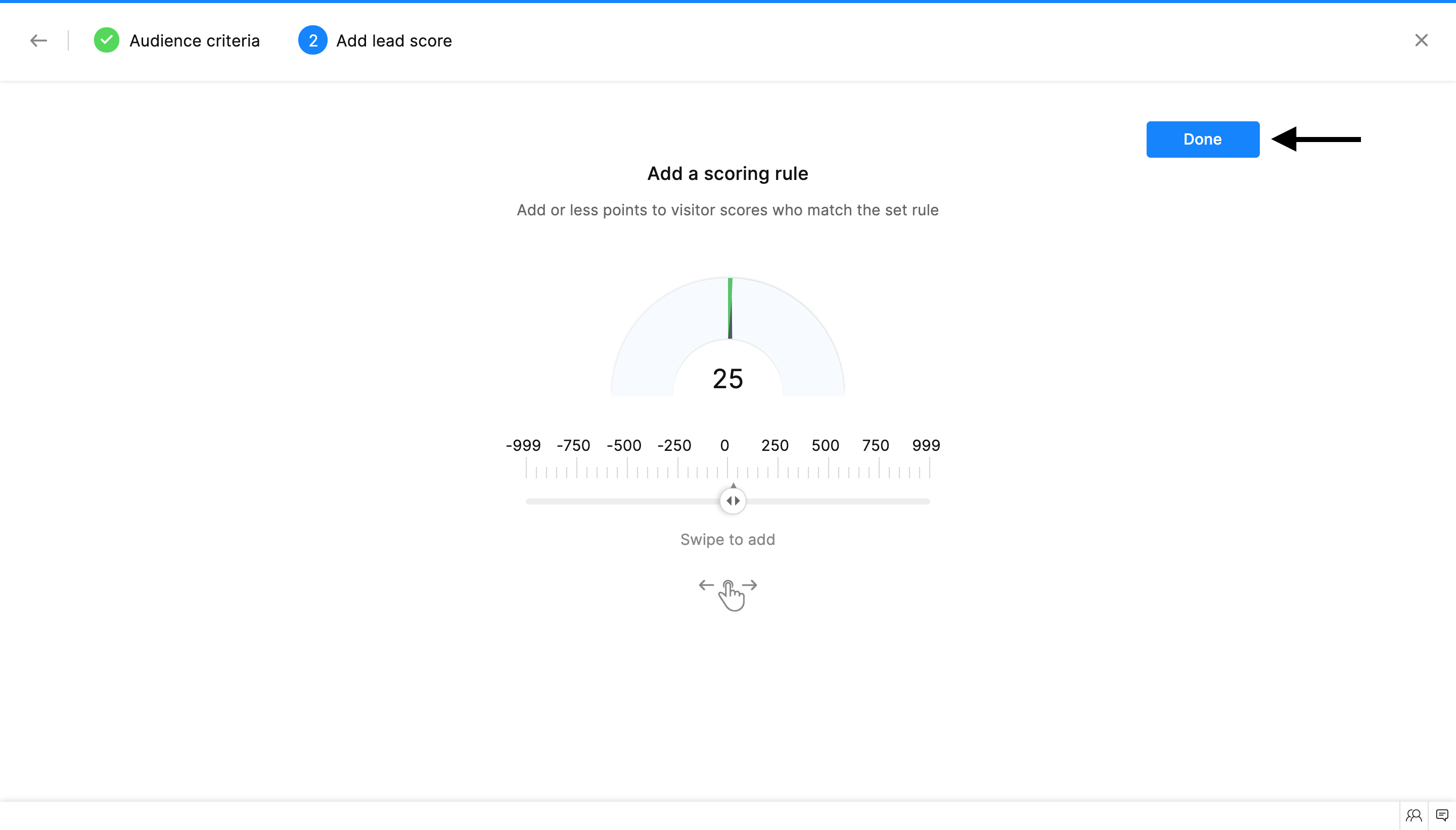
Task: Click the Swipe to add hint text
Action: 727,539
